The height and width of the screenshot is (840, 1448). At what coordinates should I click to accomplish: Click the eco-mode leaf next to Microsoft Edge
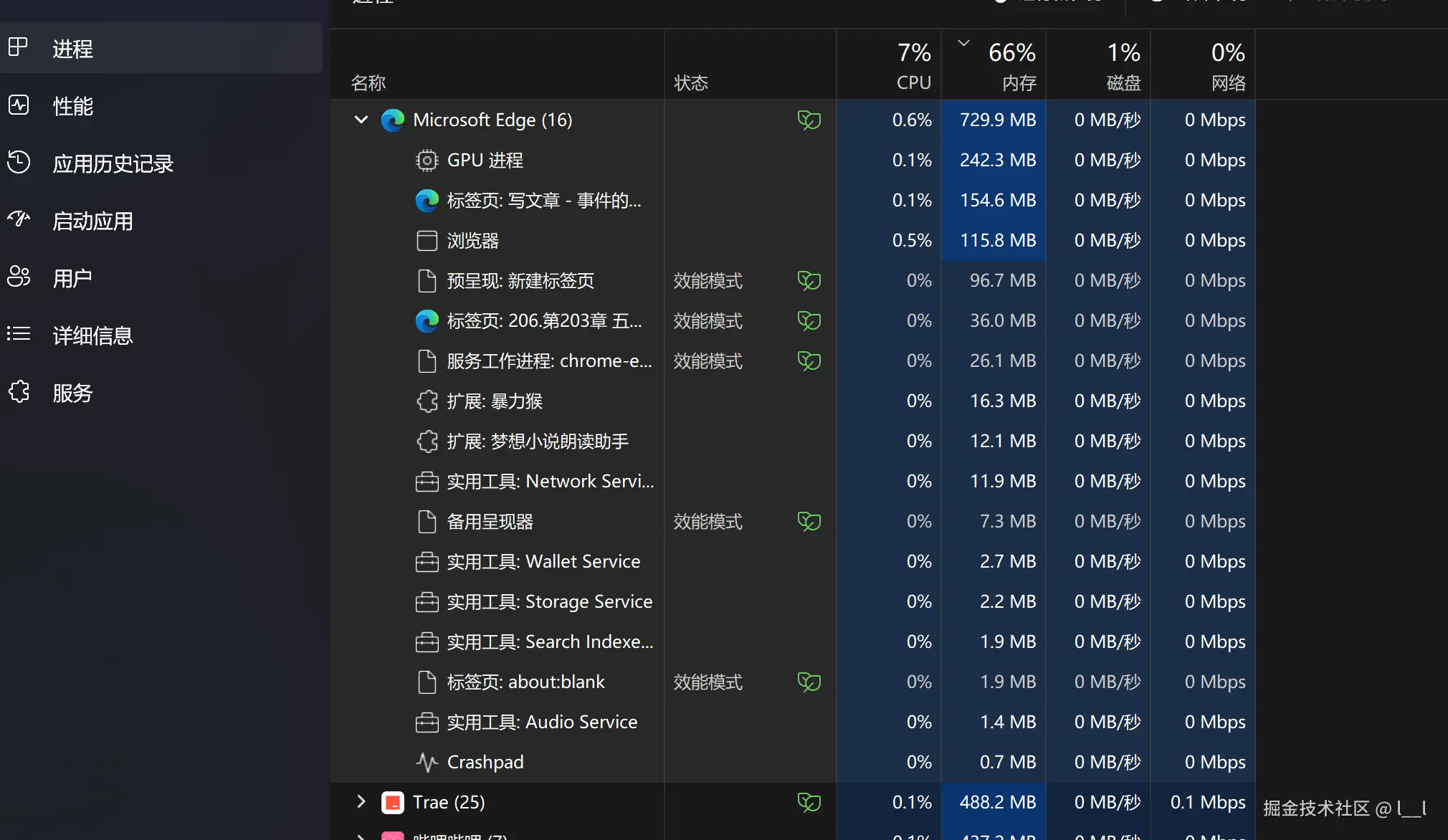[x=808, y=120]
